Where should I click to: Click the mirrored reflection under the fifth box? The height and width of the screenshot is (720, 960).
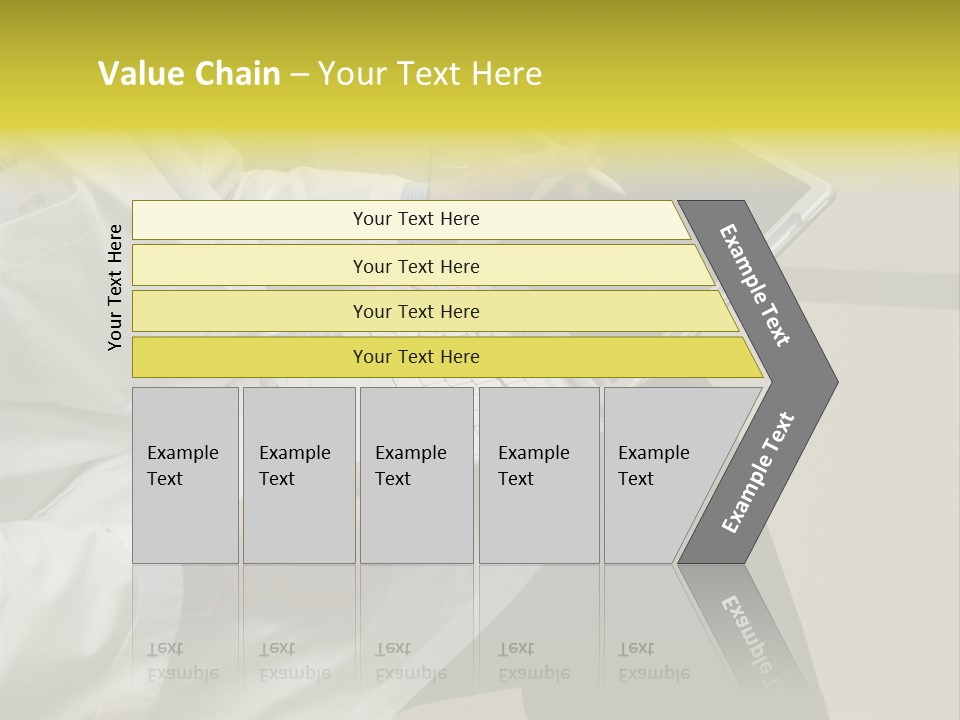[x=654, y=660]
